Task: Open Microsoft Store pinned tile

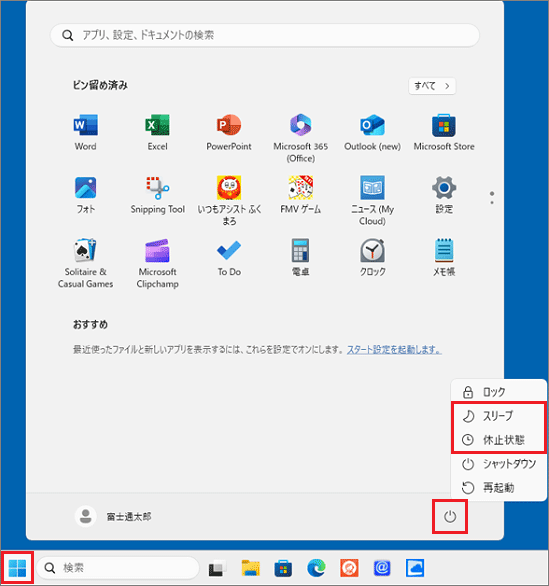Action: point(444,132)
